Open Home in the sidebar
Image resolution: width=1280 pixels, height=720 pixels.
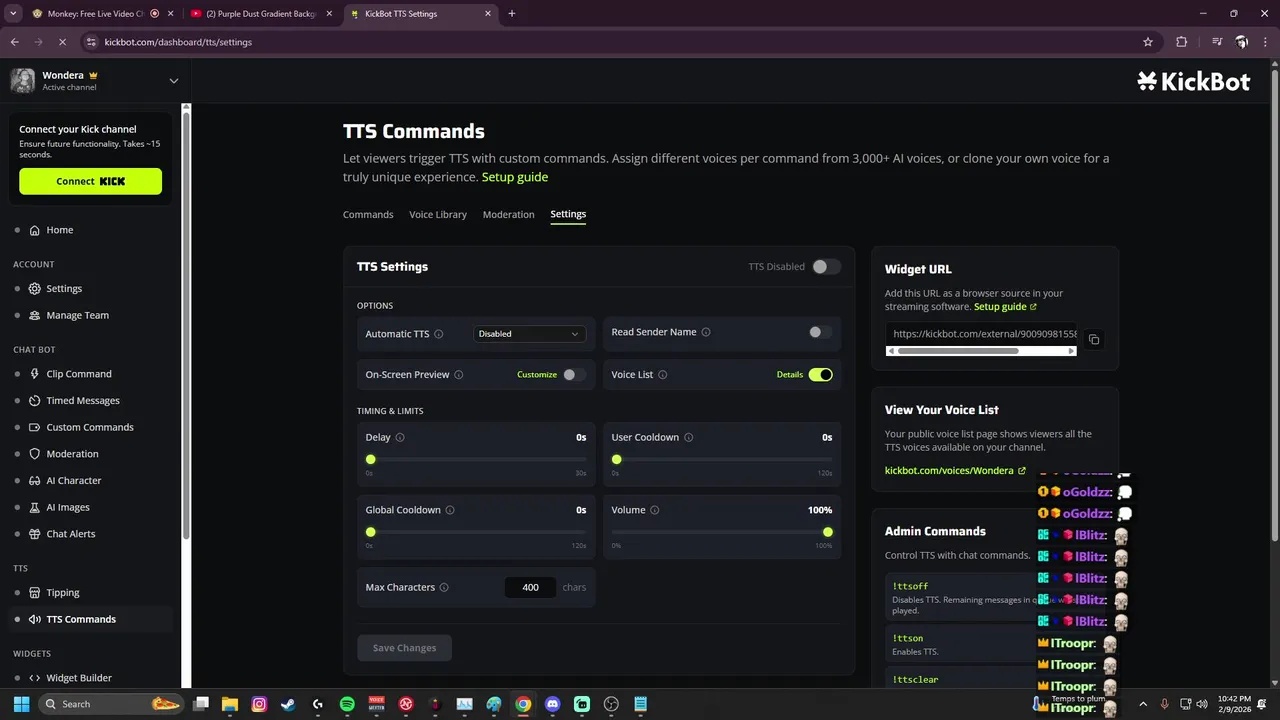(x=59, y=230)
